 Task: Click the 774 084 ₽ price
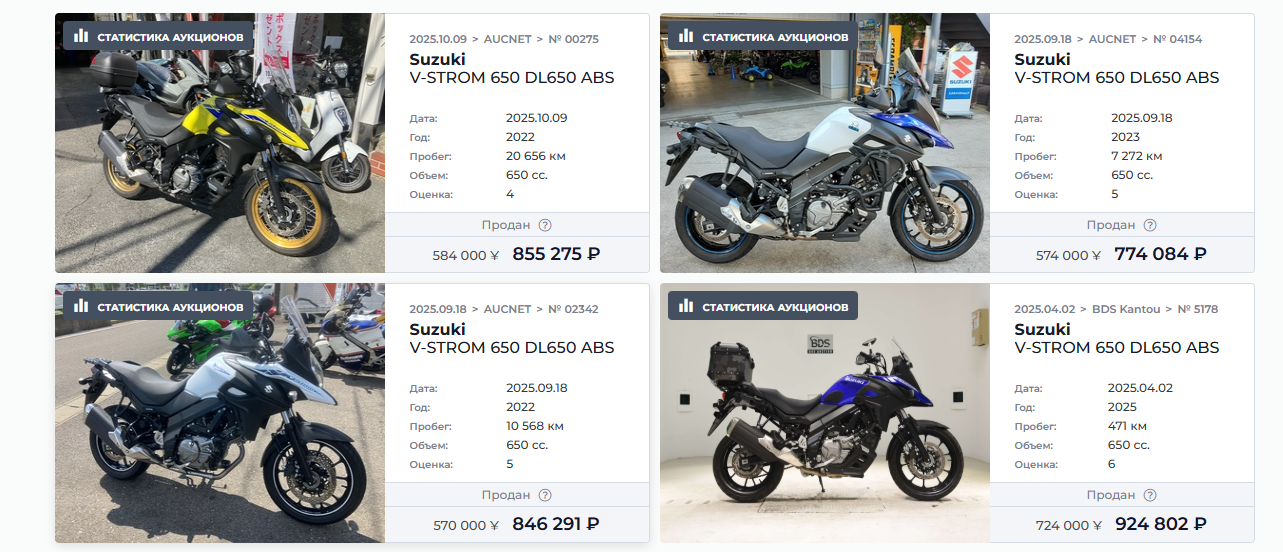click(x=1160, y=254)
